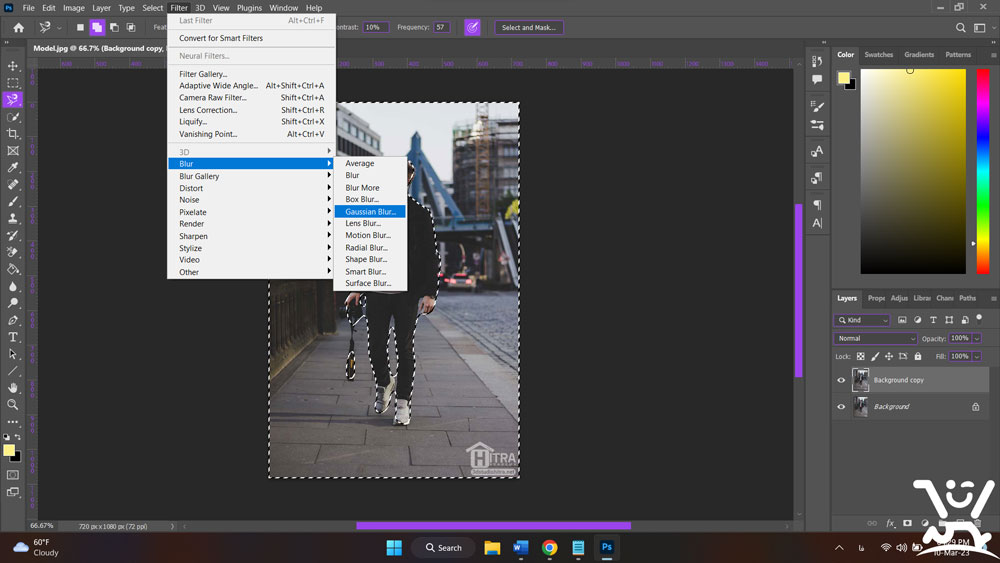Switch to the Gradients tab
The height and width of the screenshot is (563, 1000).
point(919,55)
